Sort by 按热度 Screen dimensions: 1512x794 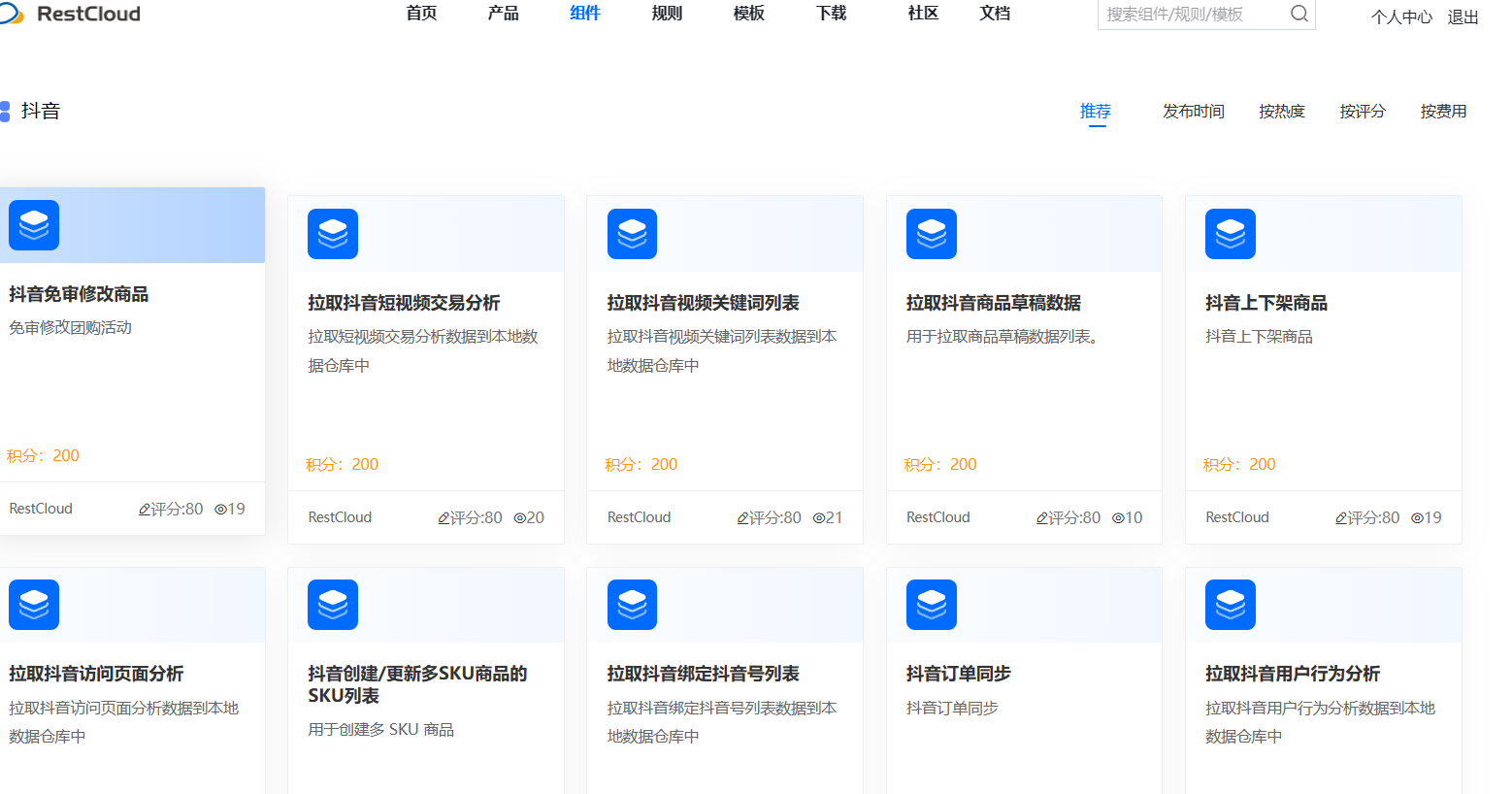click(x=1282, y=111)
